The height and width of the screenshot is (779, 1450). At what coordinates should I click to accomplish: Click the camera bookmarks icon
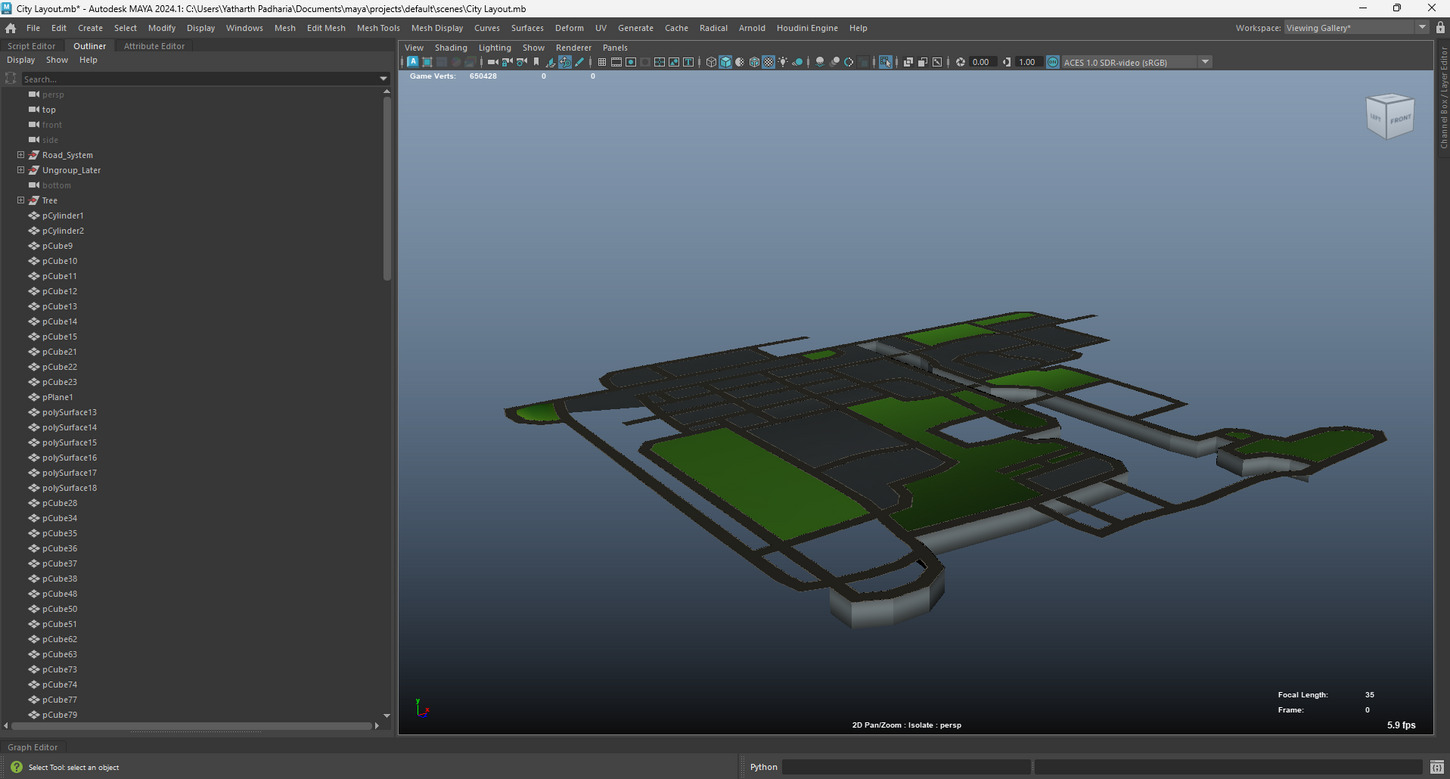[x=536, y=62]
